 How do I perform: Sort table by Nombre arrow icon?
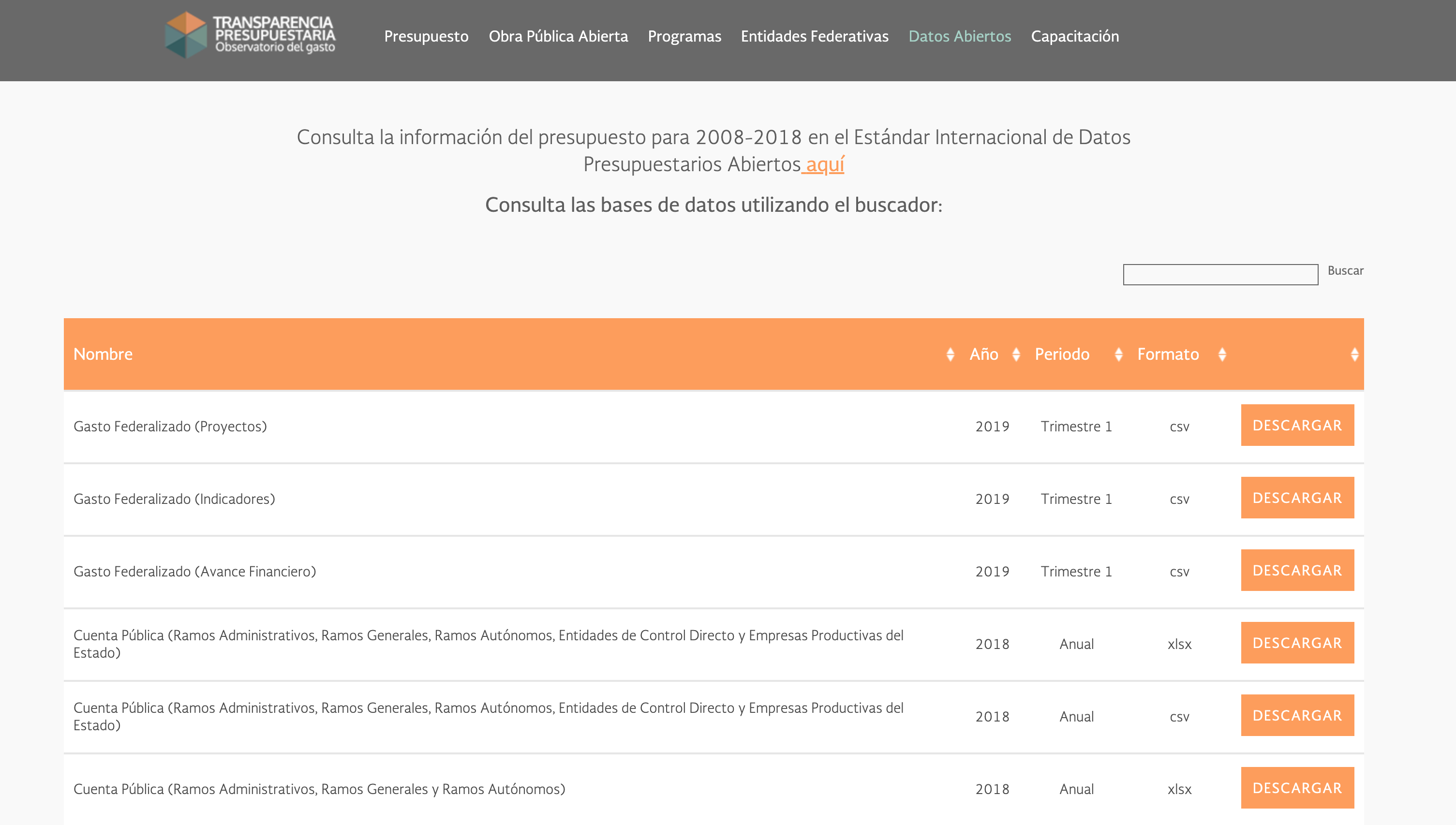click(x=951, y=354)
